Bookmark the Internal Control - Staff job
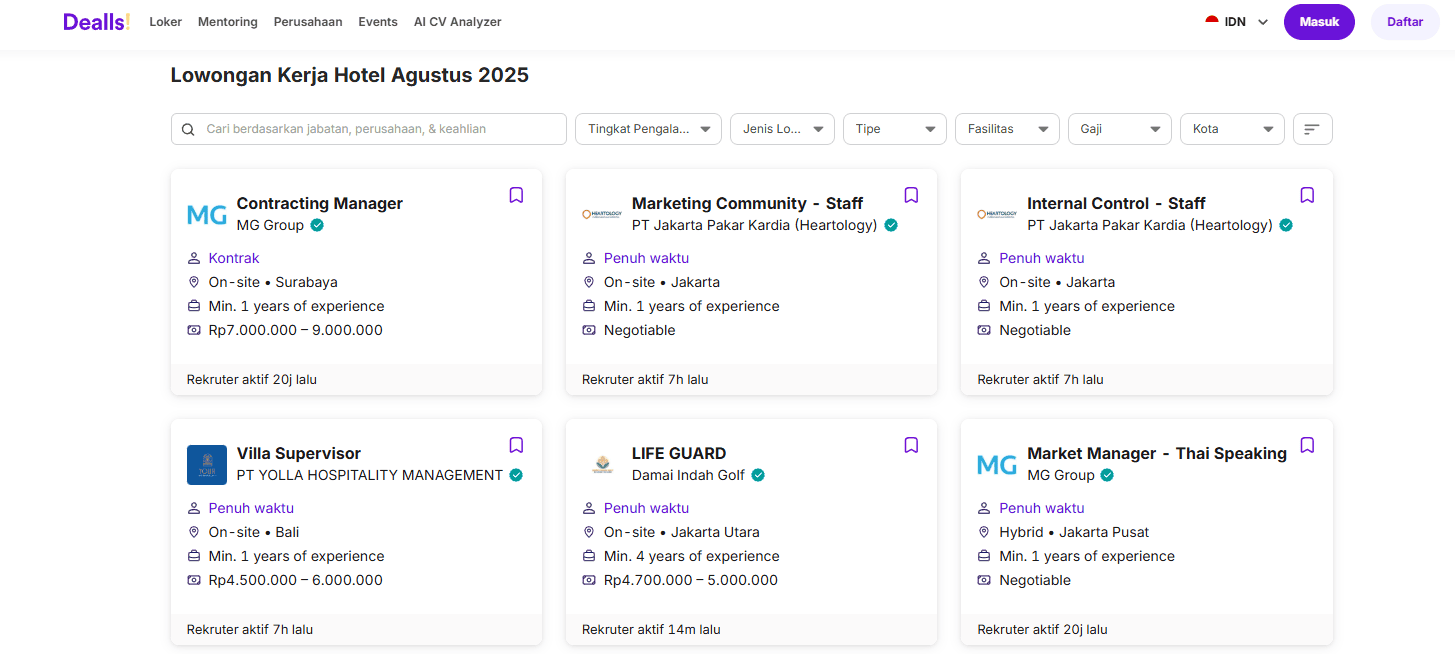Image resolution: width=1455 pixels, height=654 pixels. (x=1307, y=195)
